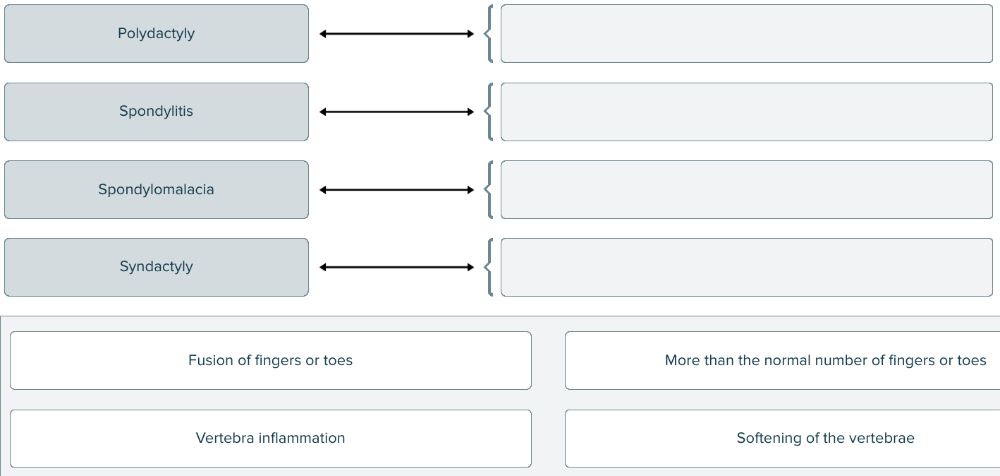Click the double arrow beside Syndactyly
Viewport: 1000px width, 476px height.
pyautogui.click(x=397, y=267)
